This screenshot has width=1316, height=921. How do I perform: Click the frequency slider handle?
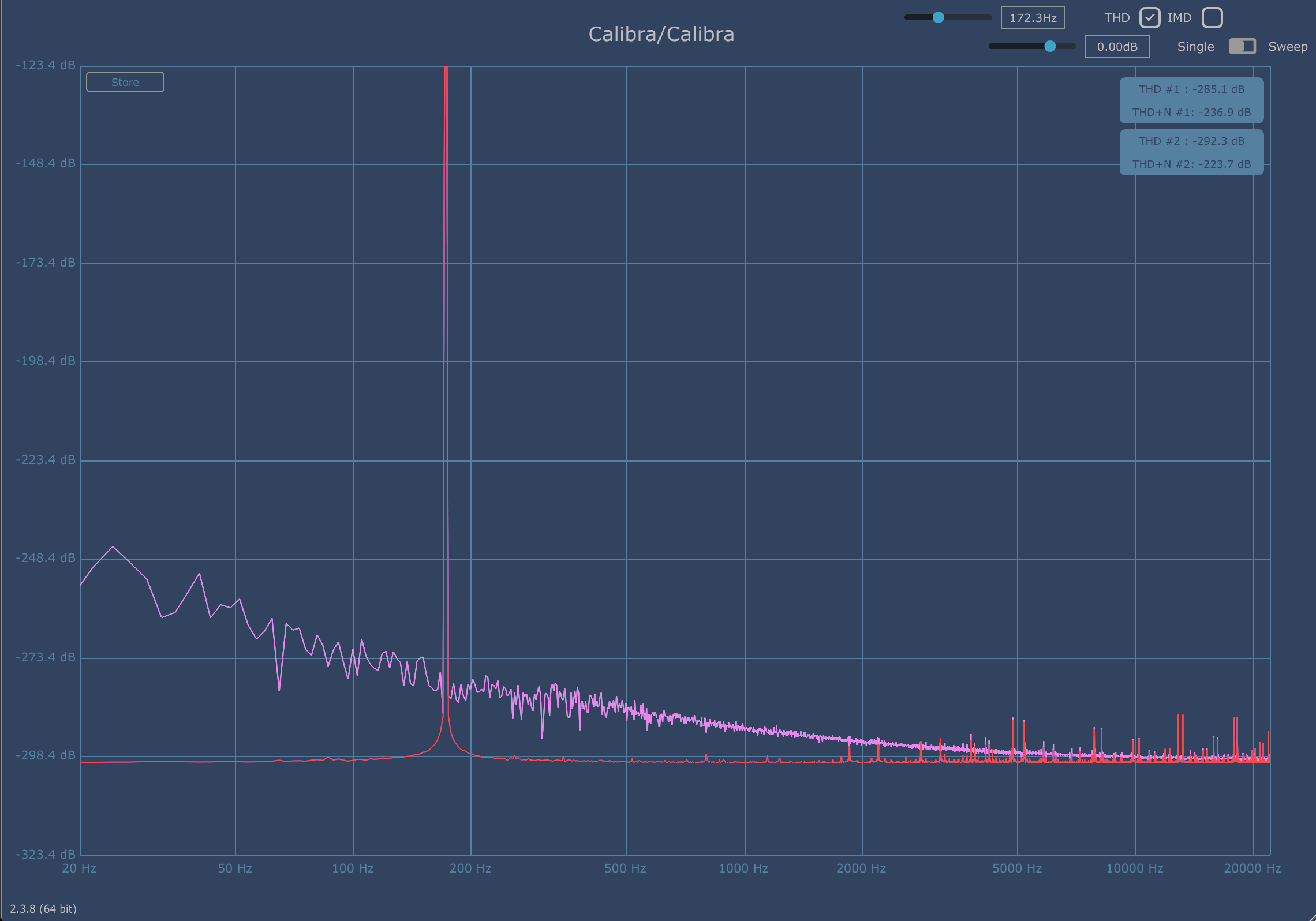(x=939, y=17)
